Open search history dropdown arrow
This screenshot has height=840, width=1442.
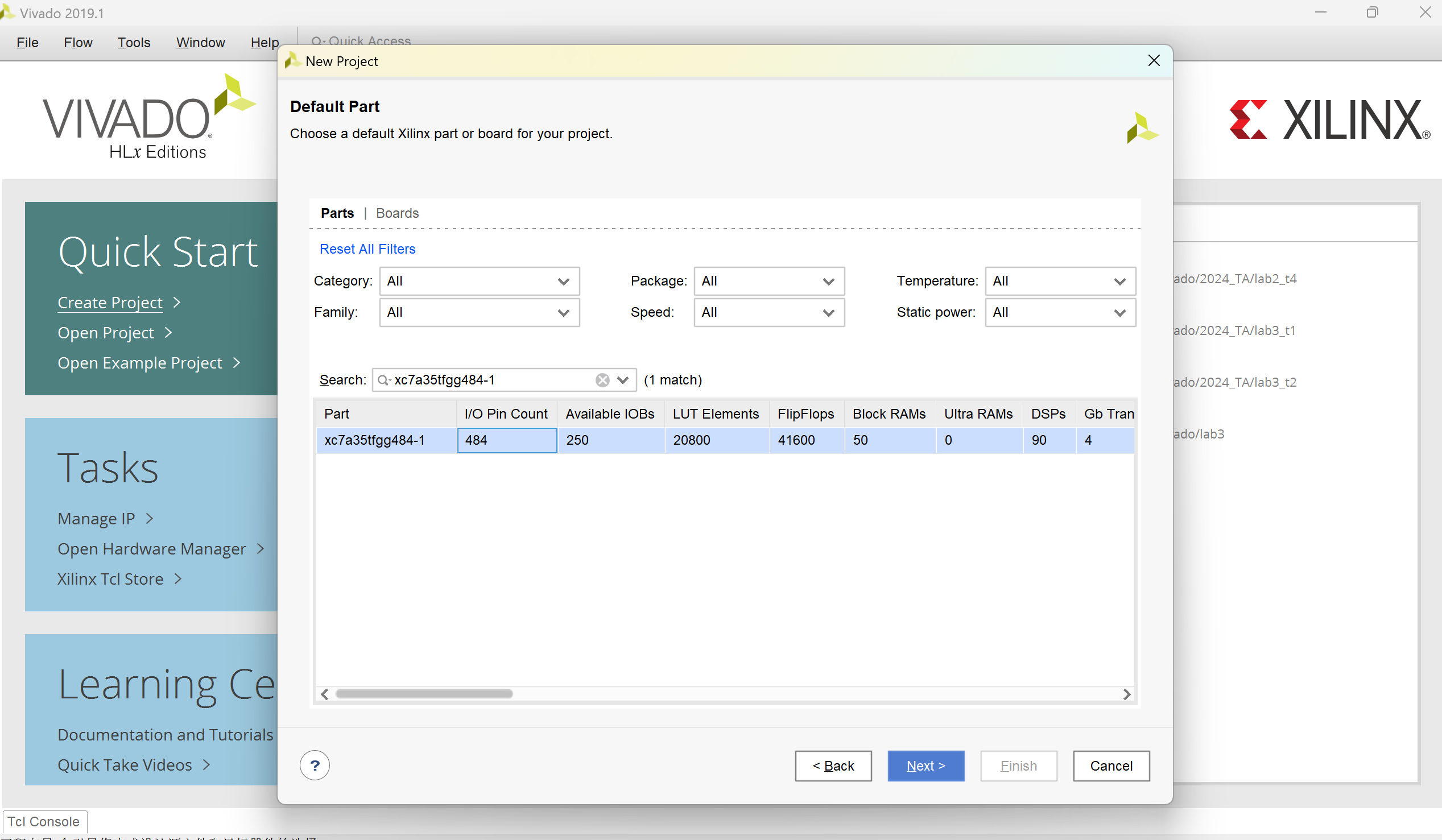pyautogui.click(x=623, y=380)
